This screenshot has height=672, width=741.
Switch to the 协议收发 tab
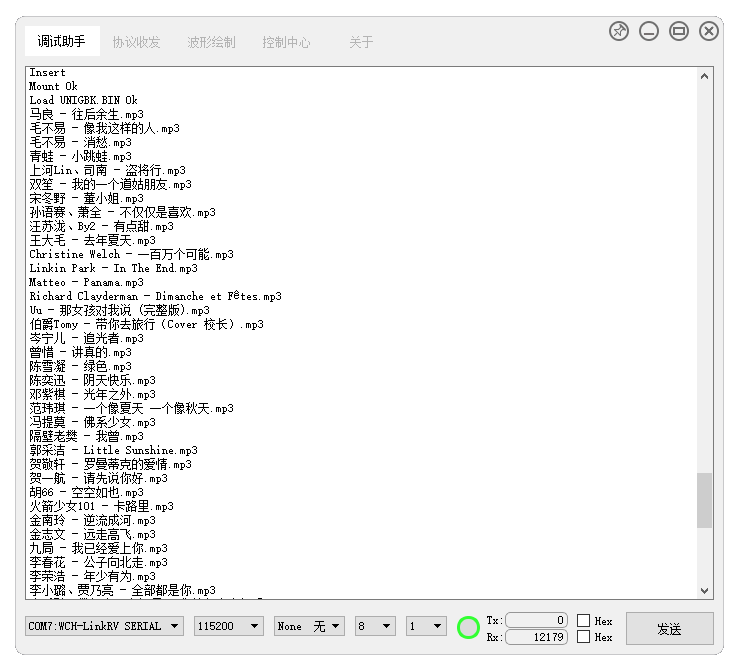click(136, 42)
